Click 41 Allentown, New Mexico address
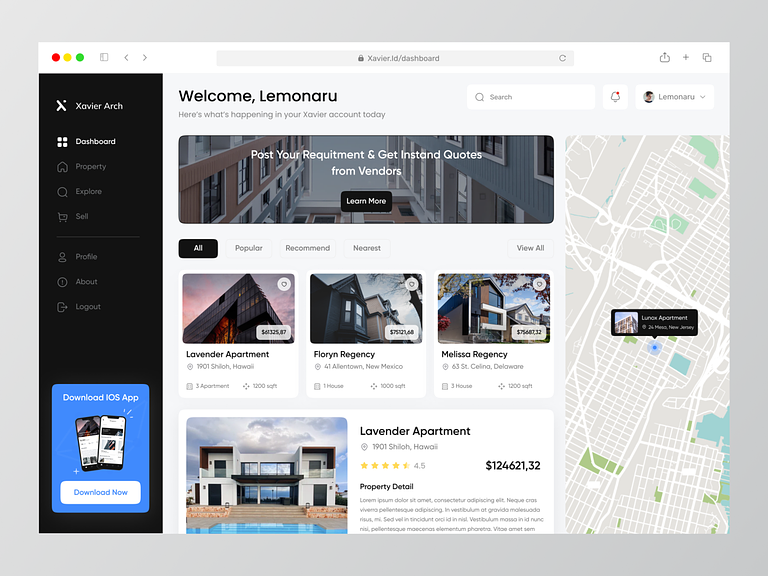768x576 pixels. tap(363, 366)
